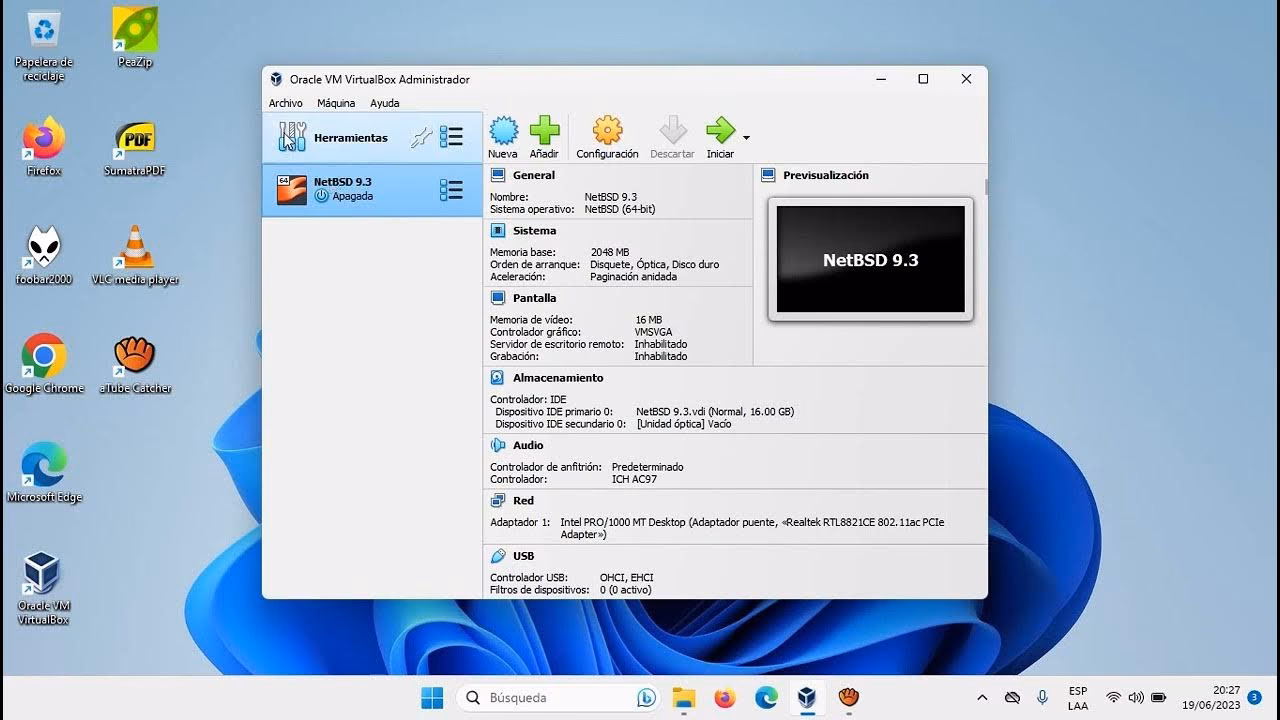
Task: Select the PeaZip desktop icon
Action: click(x=135, y=39)
